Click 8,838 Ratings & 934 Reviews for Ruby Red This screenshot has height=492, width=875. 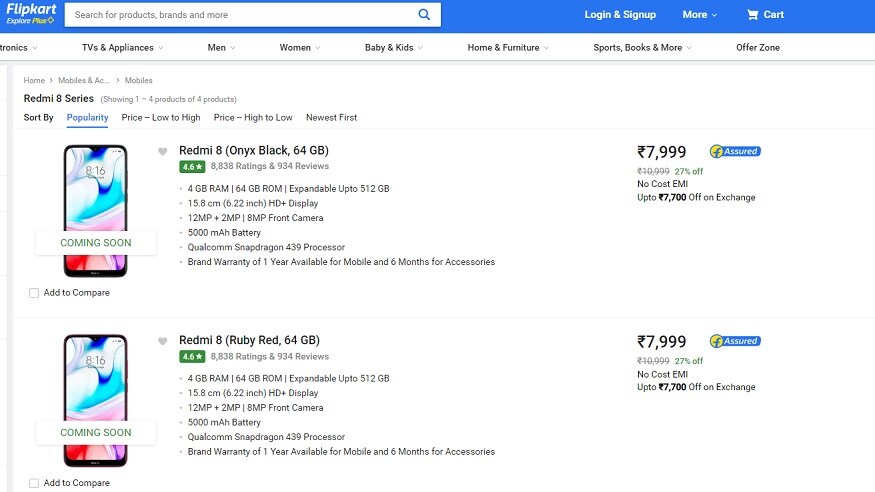[x=270, y=356]
